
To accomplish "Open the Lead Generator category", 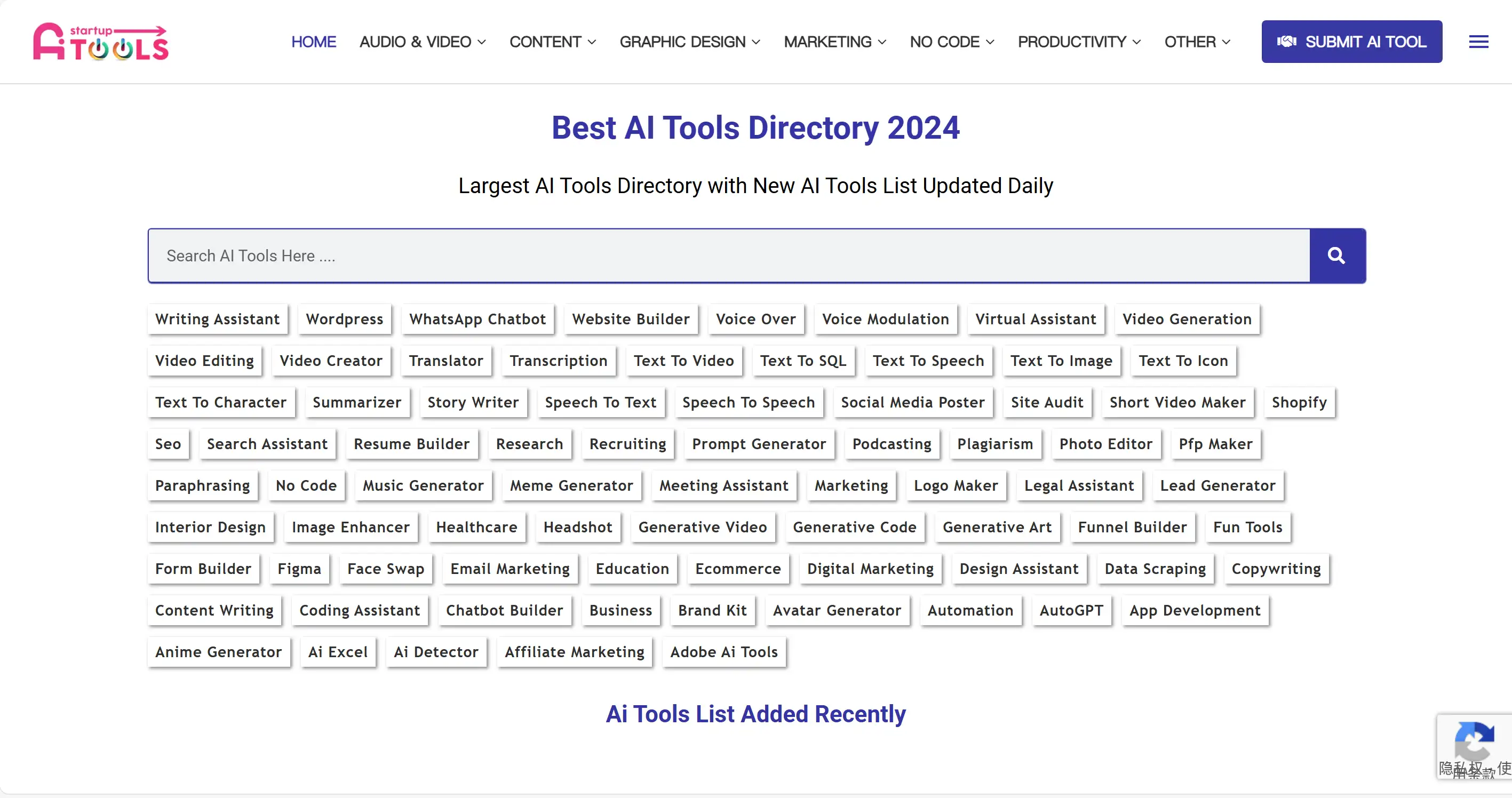I will pos(1218,486).
